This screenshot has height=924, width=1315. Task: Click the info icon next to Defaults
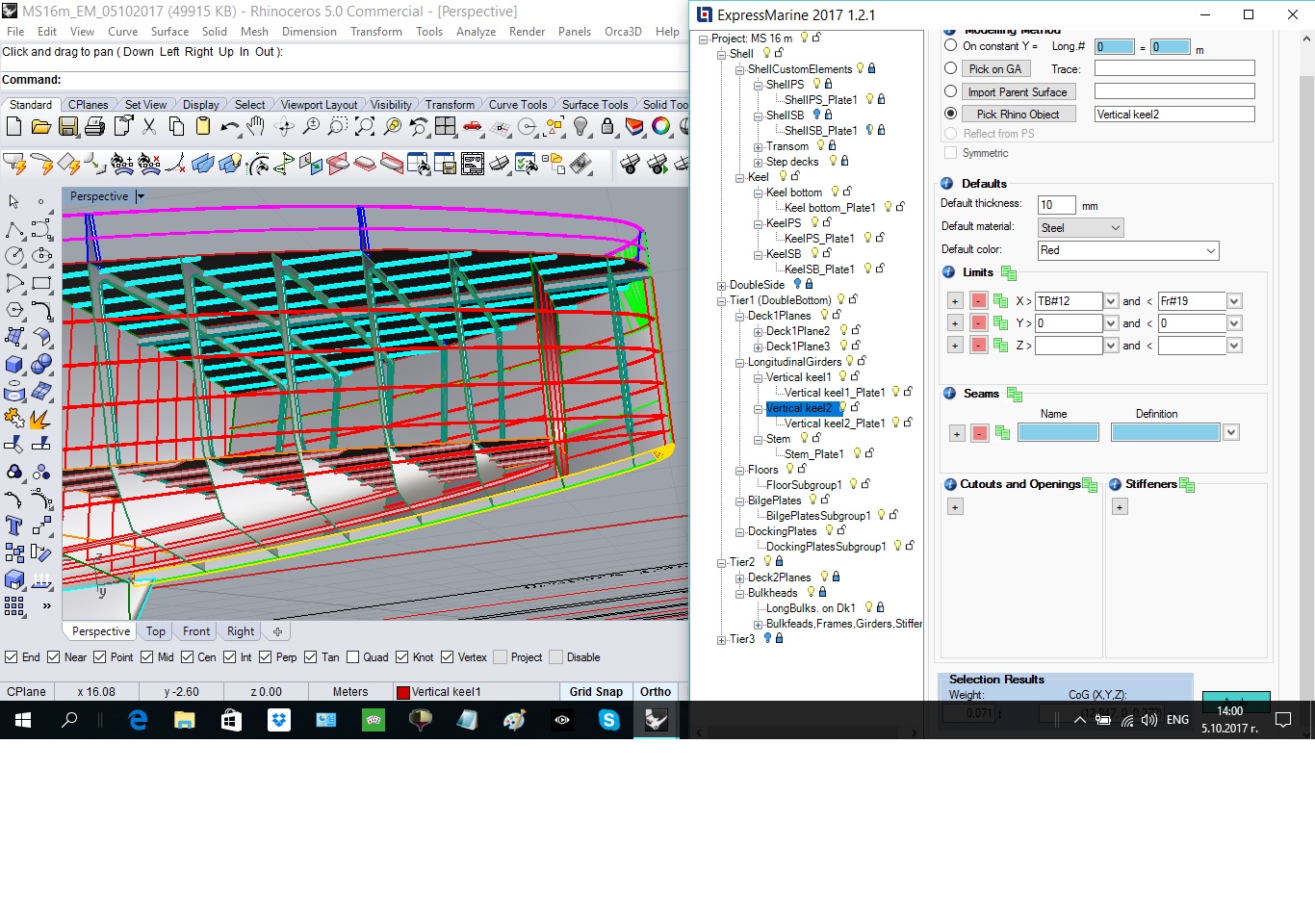click(946, 184)
